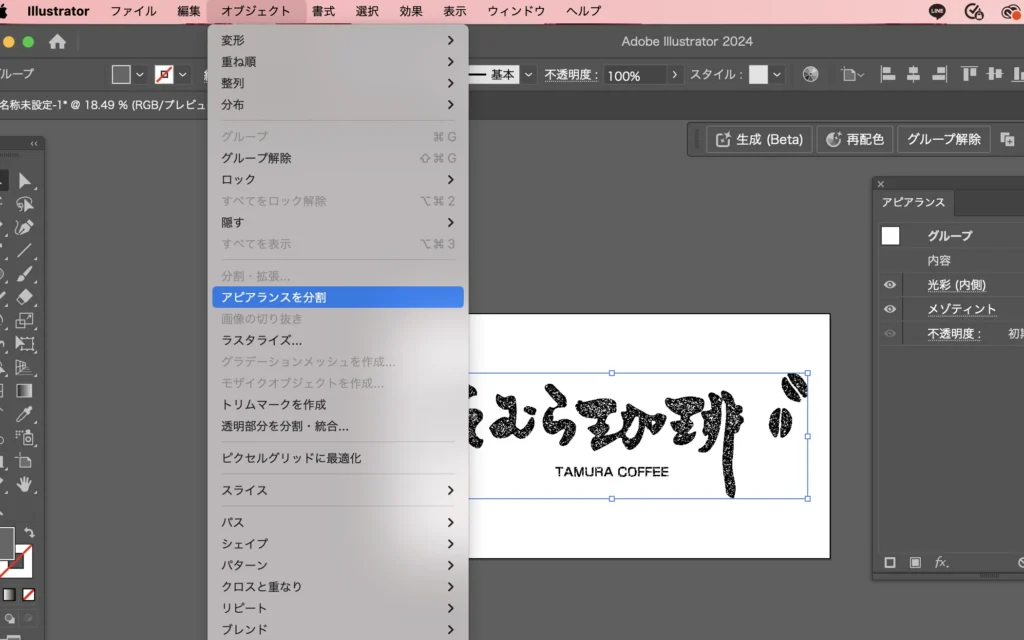1024x640 pixels.
Task: Click the Recolor Artwork wheel icon
Action: (x=810, y=75)
